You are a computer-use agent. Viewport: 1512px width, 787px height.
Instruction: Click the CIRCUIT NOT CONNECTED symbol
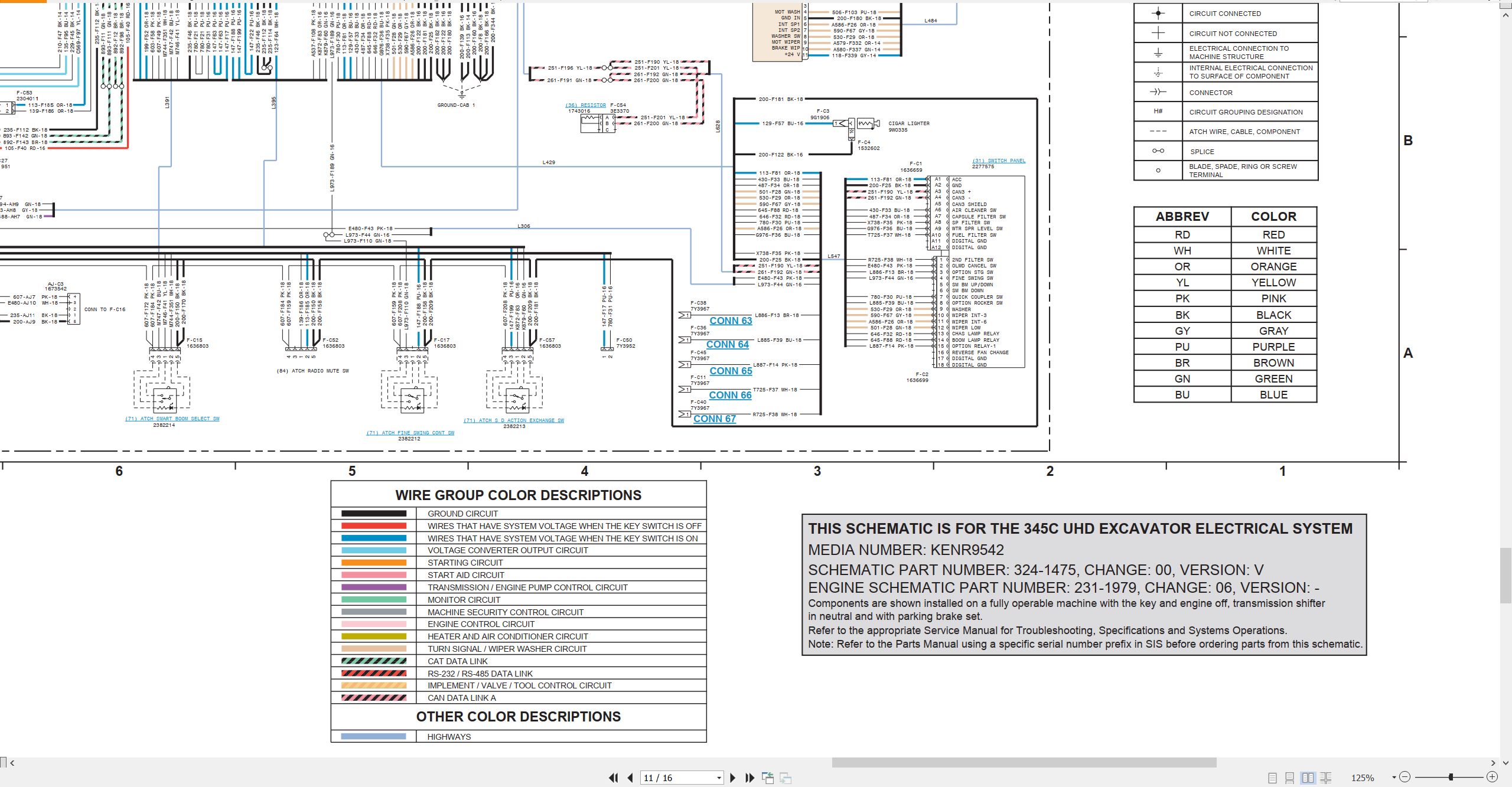1158,33
